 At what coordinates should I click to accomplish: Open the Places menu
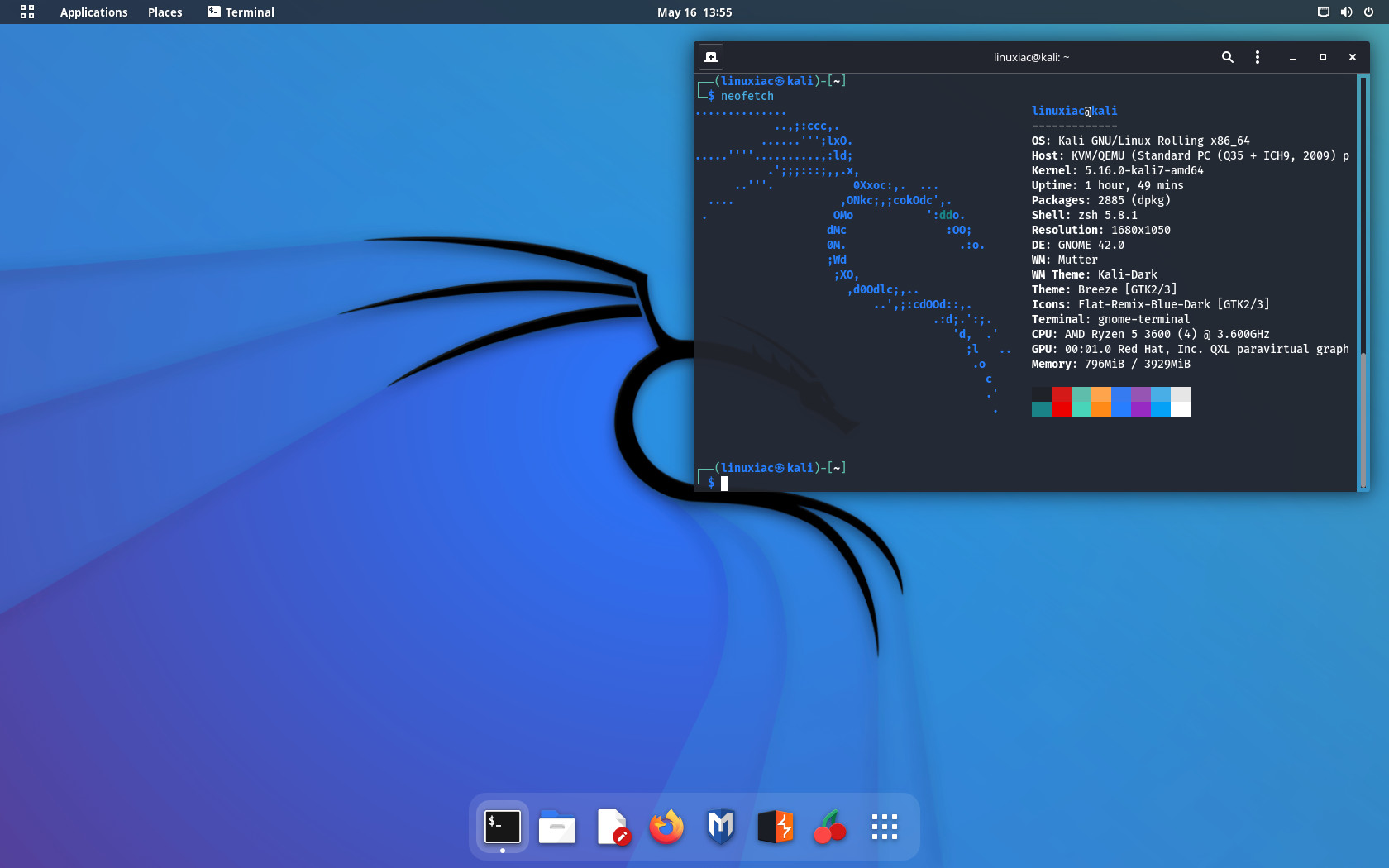(165, 12)
